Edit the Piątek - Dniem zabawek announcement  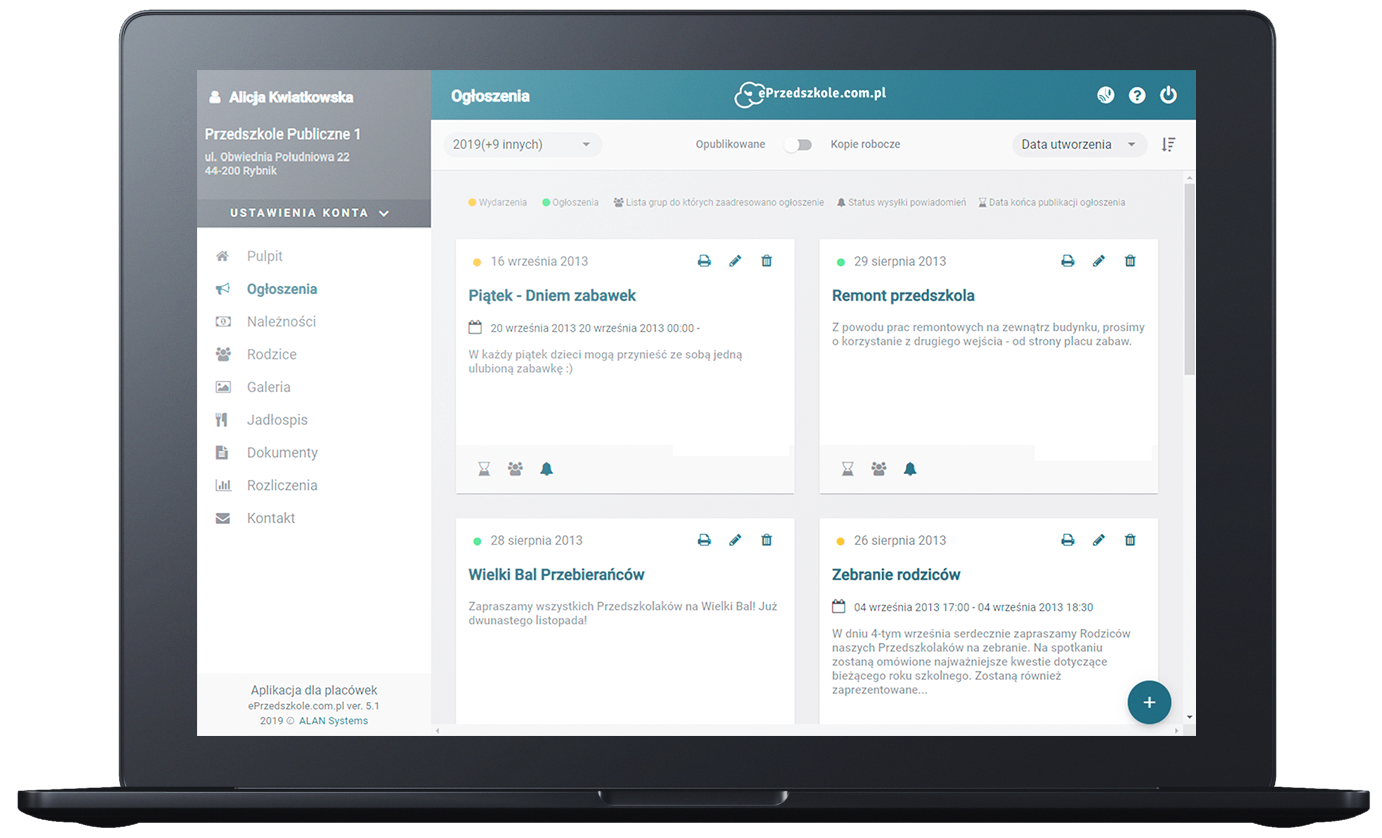(735, 261)
